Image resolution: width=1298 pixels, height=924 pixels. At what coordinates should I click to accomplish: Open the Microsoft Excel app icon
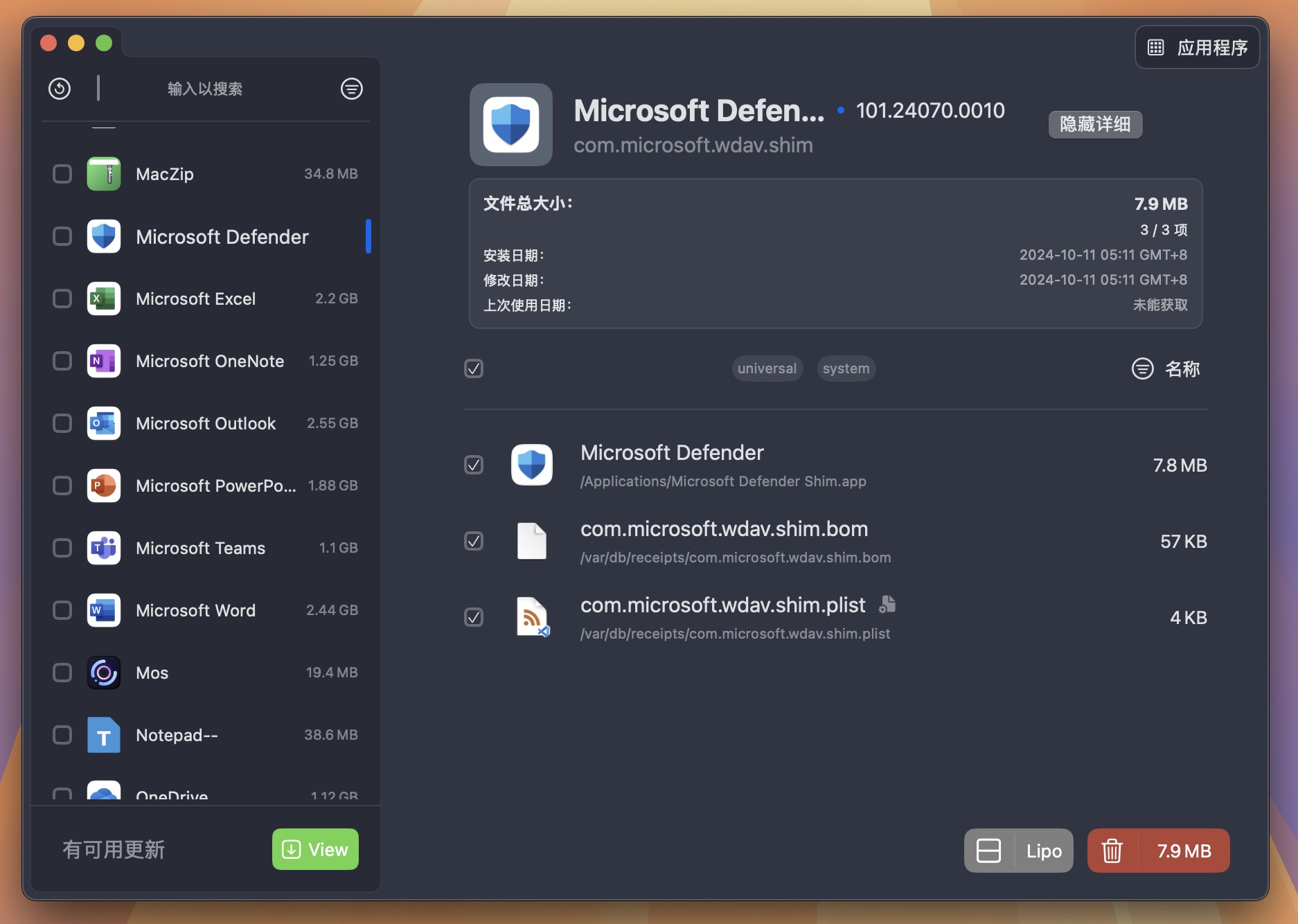[x=103, y=299]
